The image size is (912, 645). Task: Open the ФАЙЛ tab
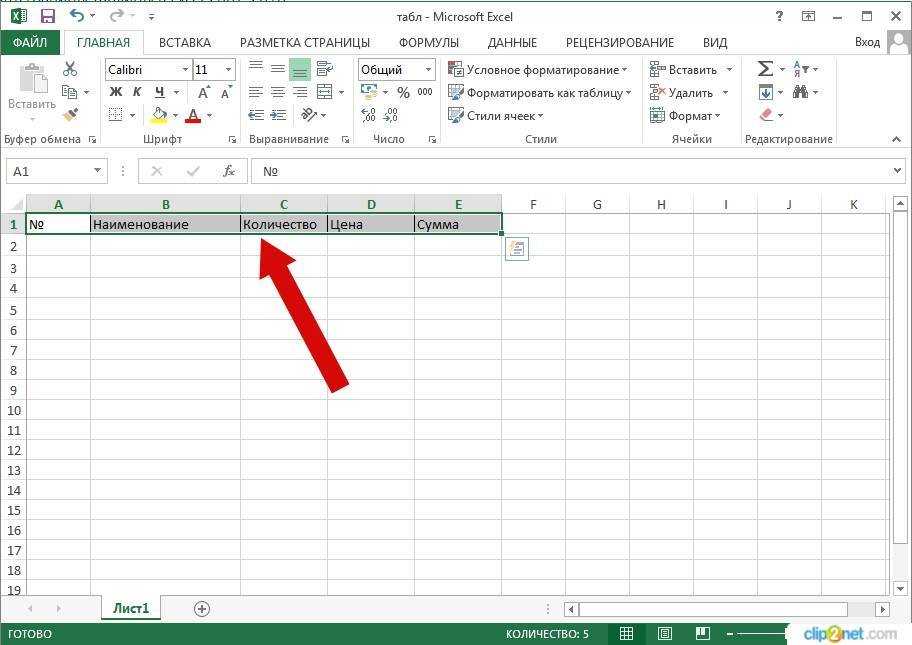tap(30, 42)
